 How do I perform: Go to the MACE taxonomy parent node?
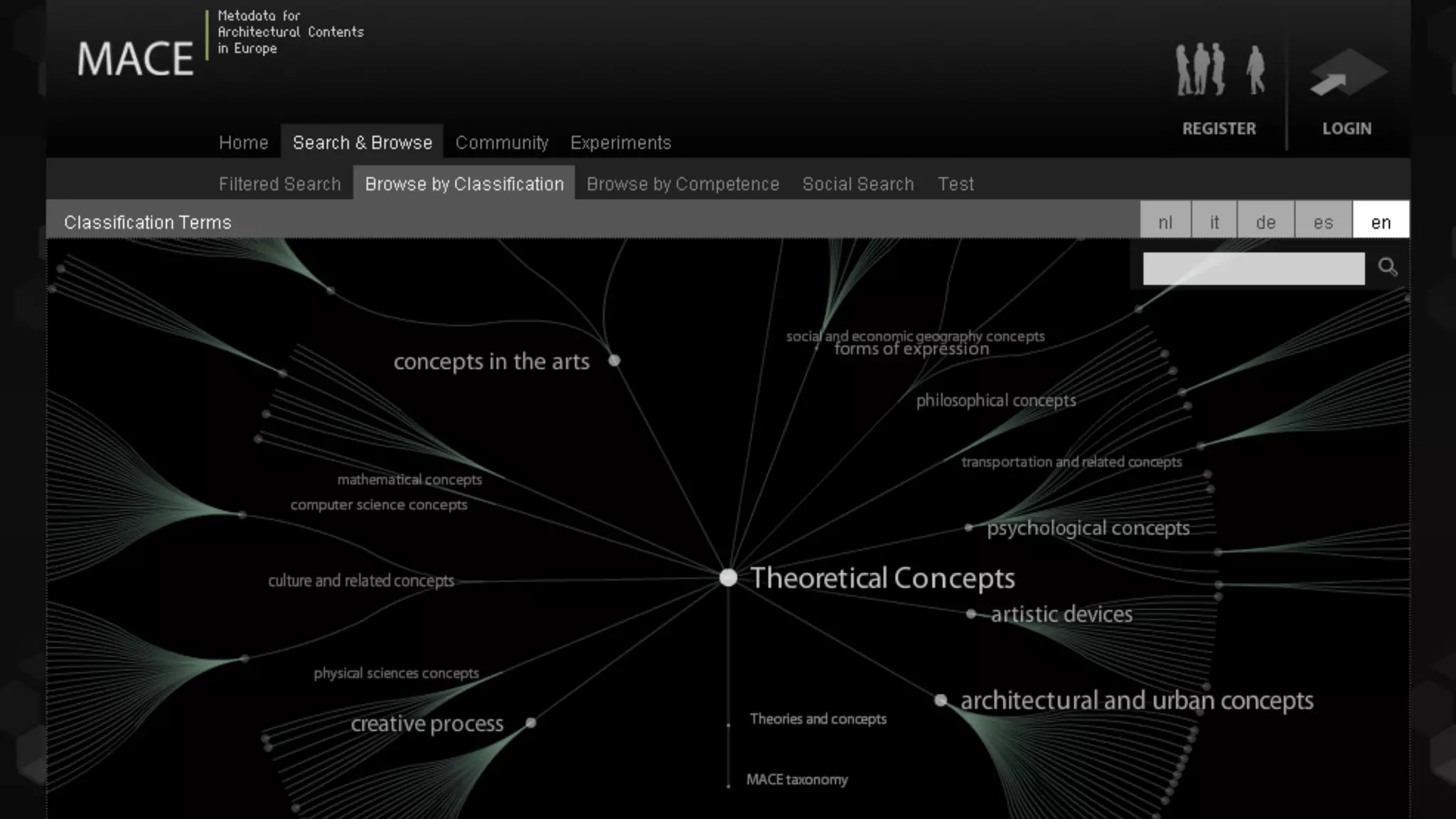(x=796, y=780)
